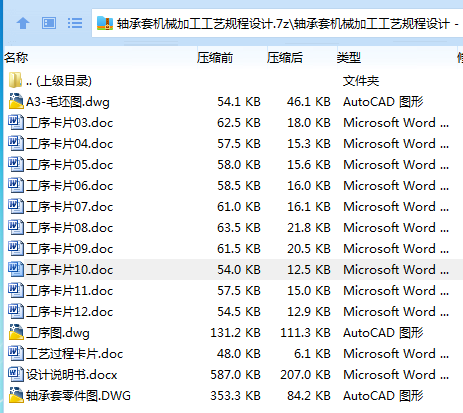Viewport: 463px width, 413px height.
Task: Click Word icon of 工序卡片11.doc
Action: coord(16,290)
